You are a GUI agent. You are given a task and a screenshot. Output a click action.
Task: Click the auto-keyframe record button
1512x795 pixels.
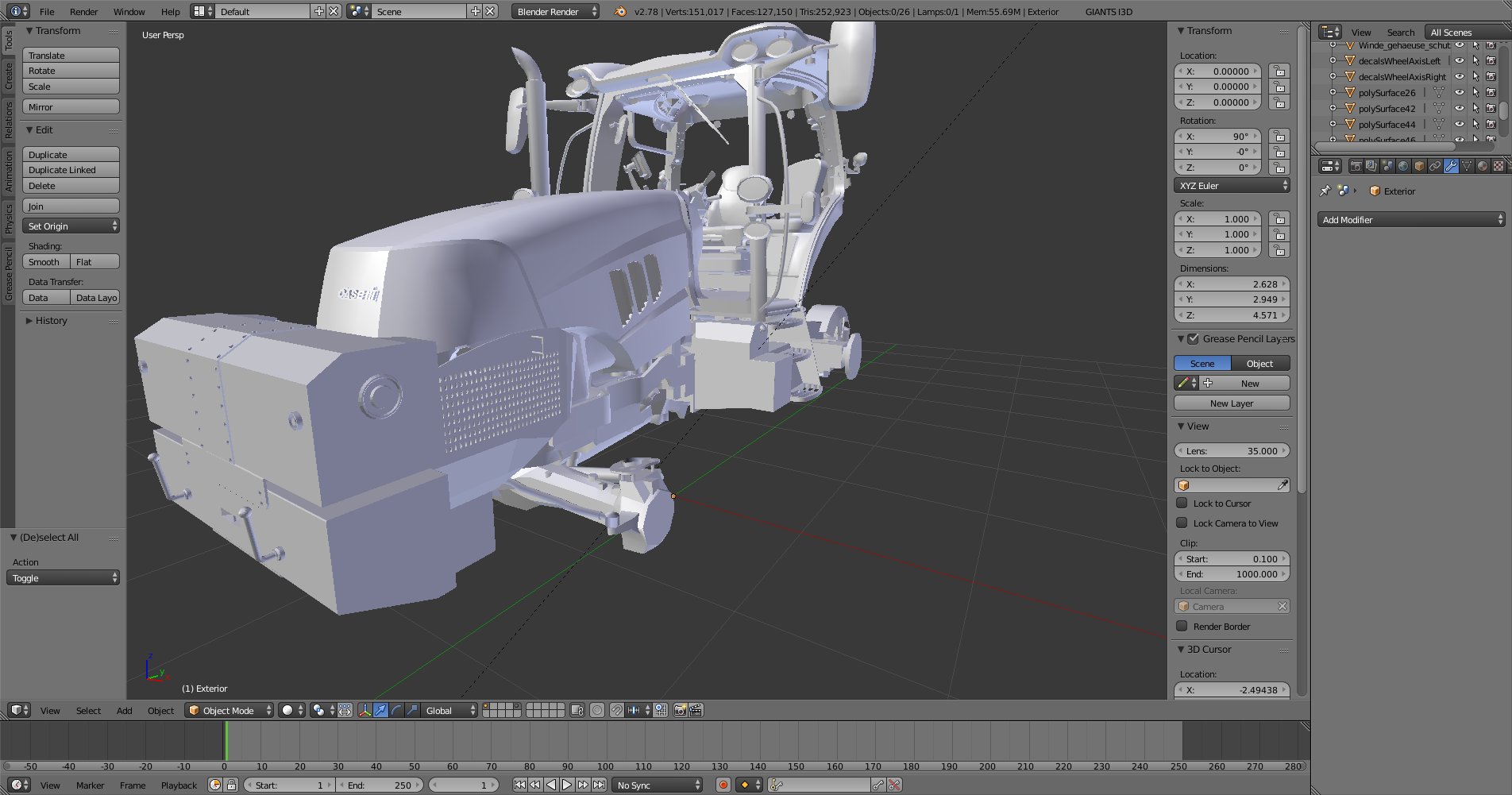[x=723, y=785]
